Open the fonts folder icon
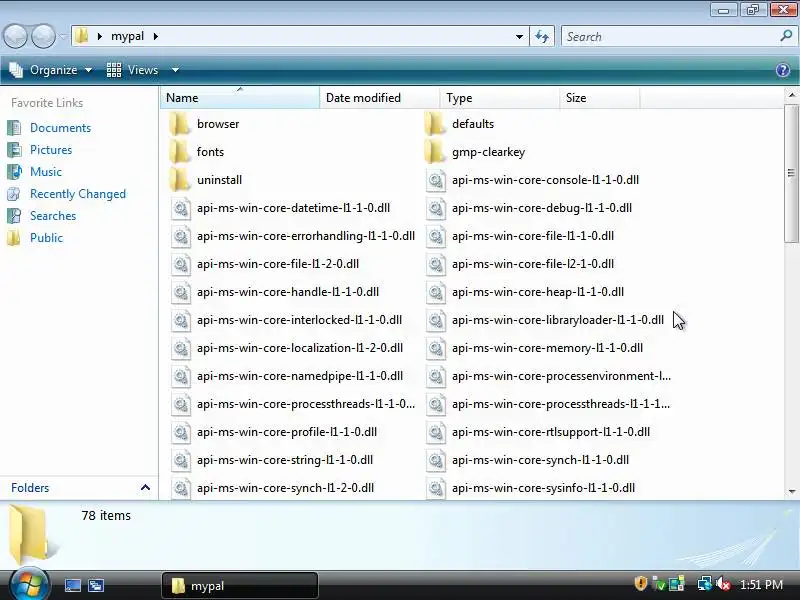 180,152
